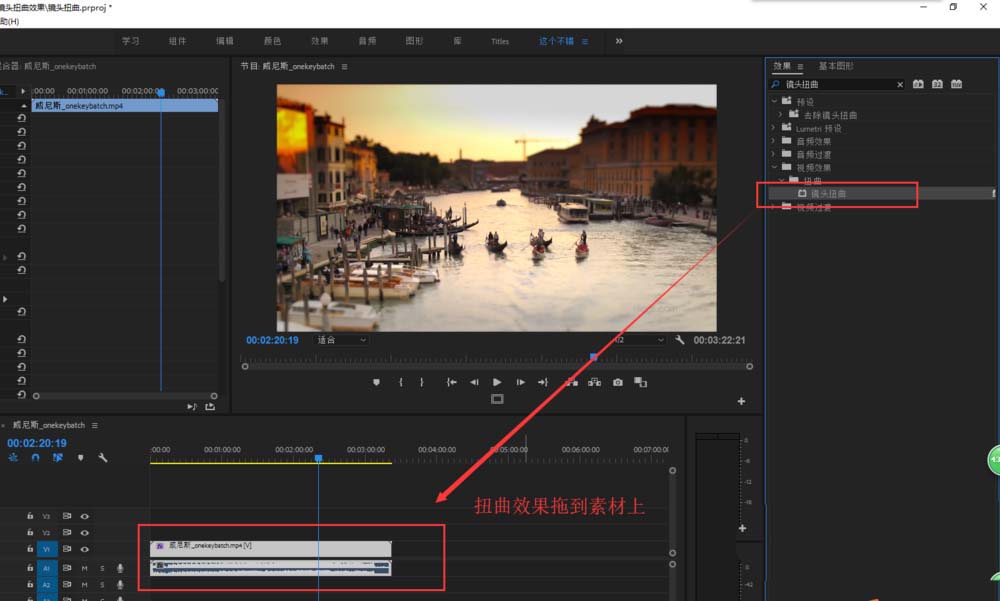Hide track V1 with eye icon

[85, 549]
